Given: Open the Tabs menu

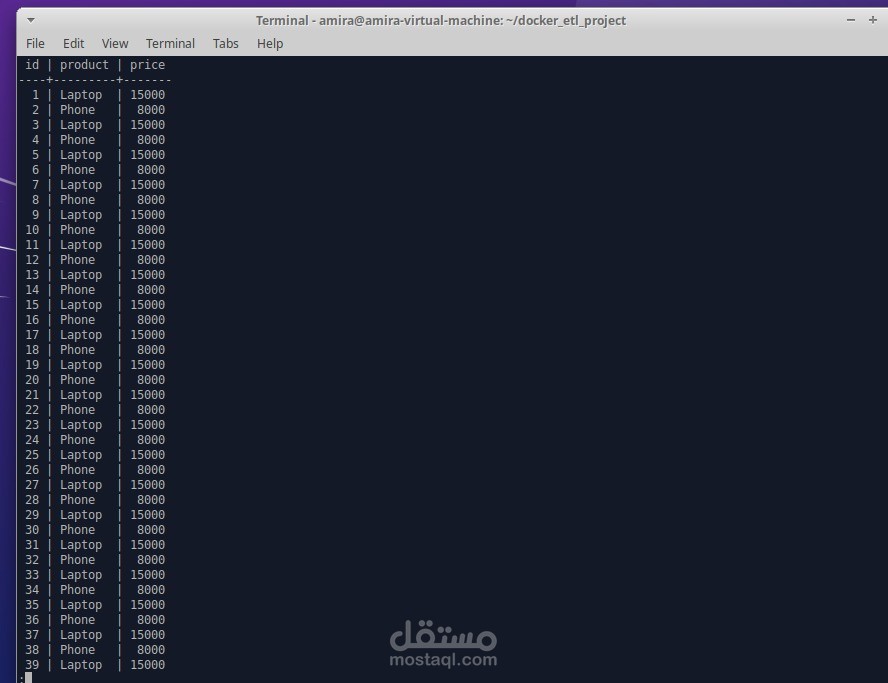Looking at the screenshot, I should click(225, 43).
